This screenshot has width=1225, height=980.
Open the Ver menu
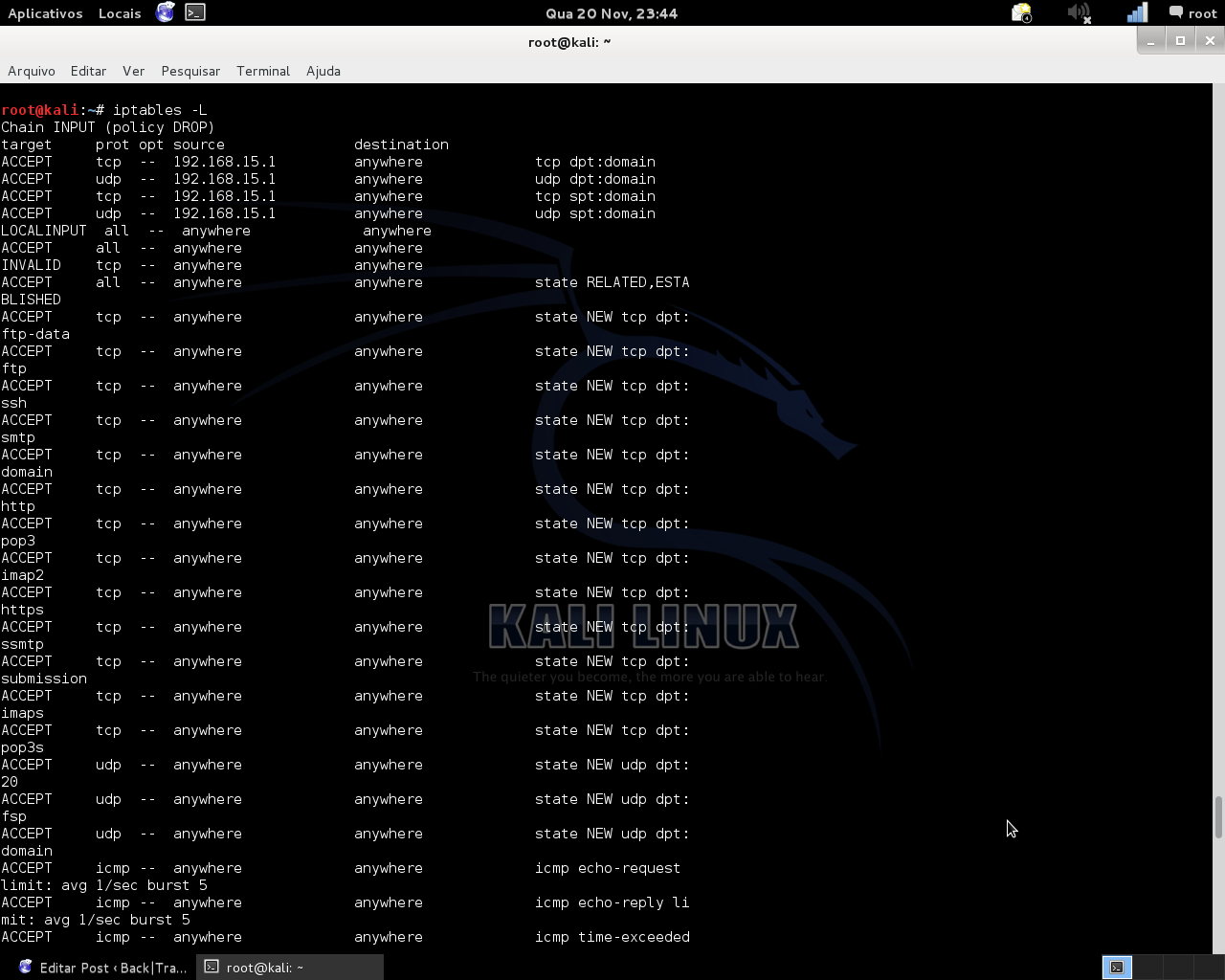tap(133, 71)
